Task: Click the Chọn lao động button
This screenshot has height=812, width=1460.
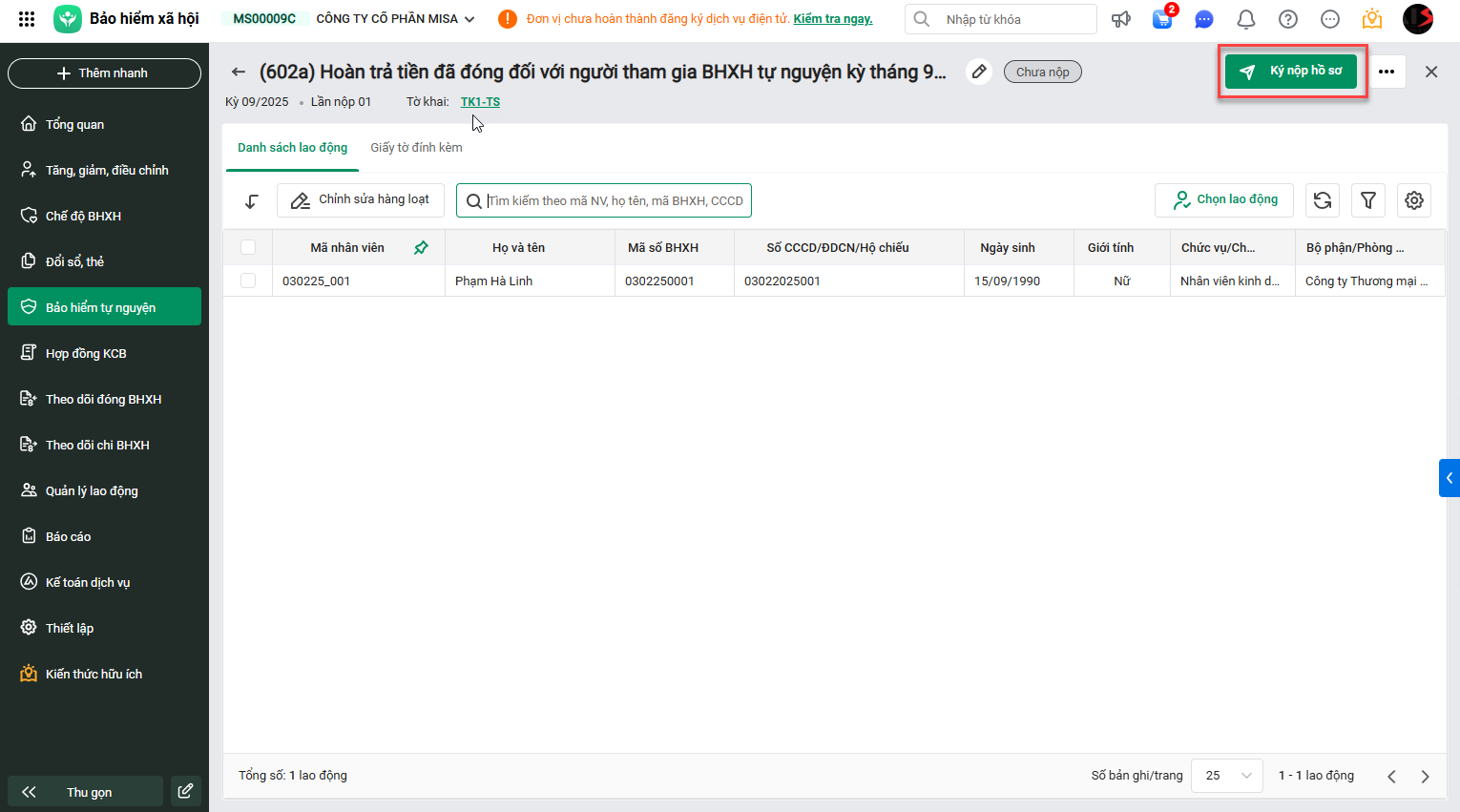Action: click(1224, 200)
